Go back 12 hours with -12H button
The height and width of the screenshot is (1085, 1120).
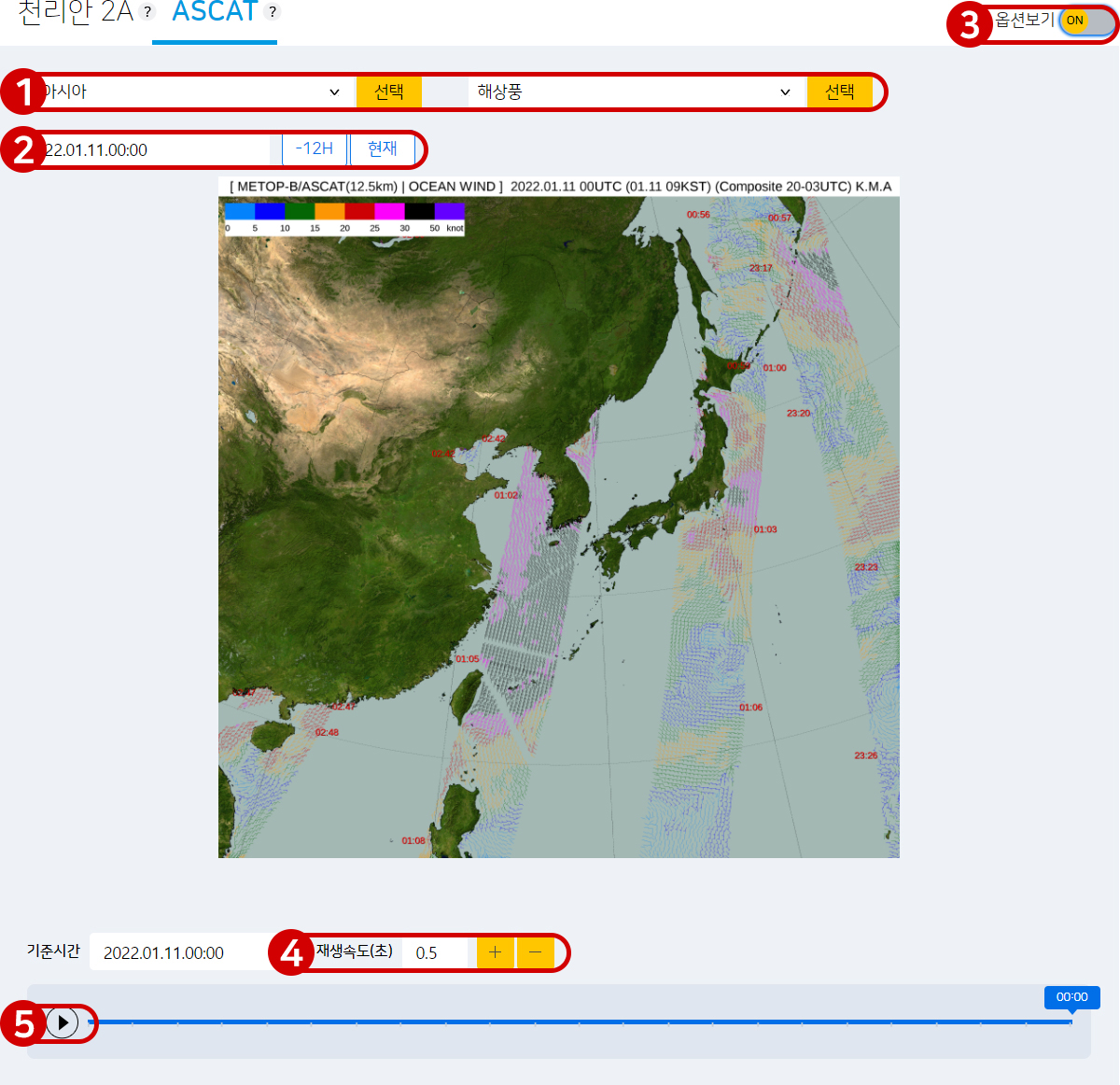pyautogui.click(x=315, y=149)
